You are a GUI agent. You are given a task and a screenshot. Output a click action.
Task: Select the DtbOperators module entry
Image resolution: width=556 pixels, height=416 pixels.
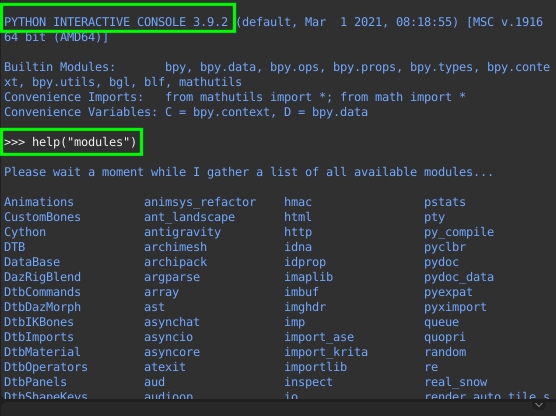click(x=46, y=367)
